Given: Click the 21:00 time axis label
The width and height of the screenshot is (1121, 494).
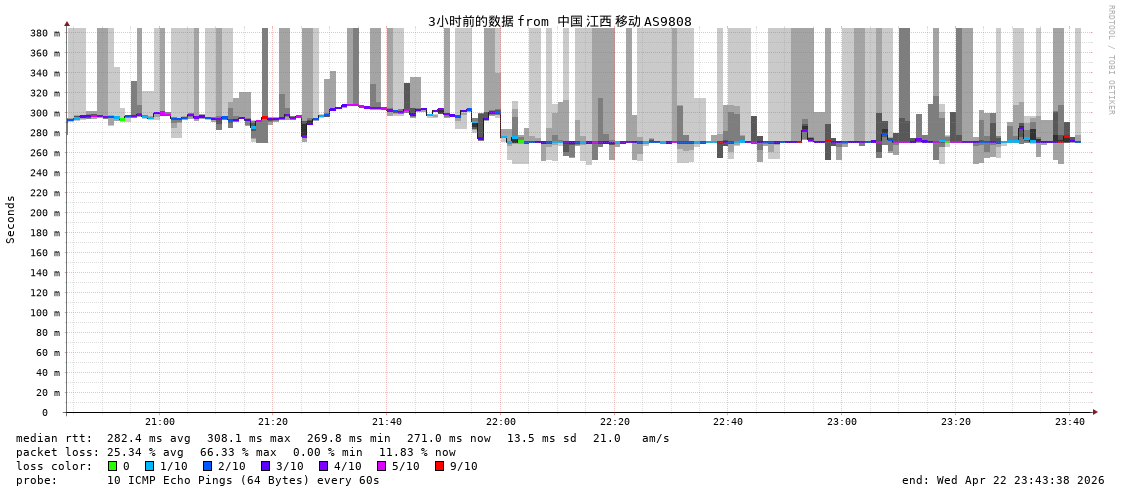Looking at the screenshot, I should 160,422.
